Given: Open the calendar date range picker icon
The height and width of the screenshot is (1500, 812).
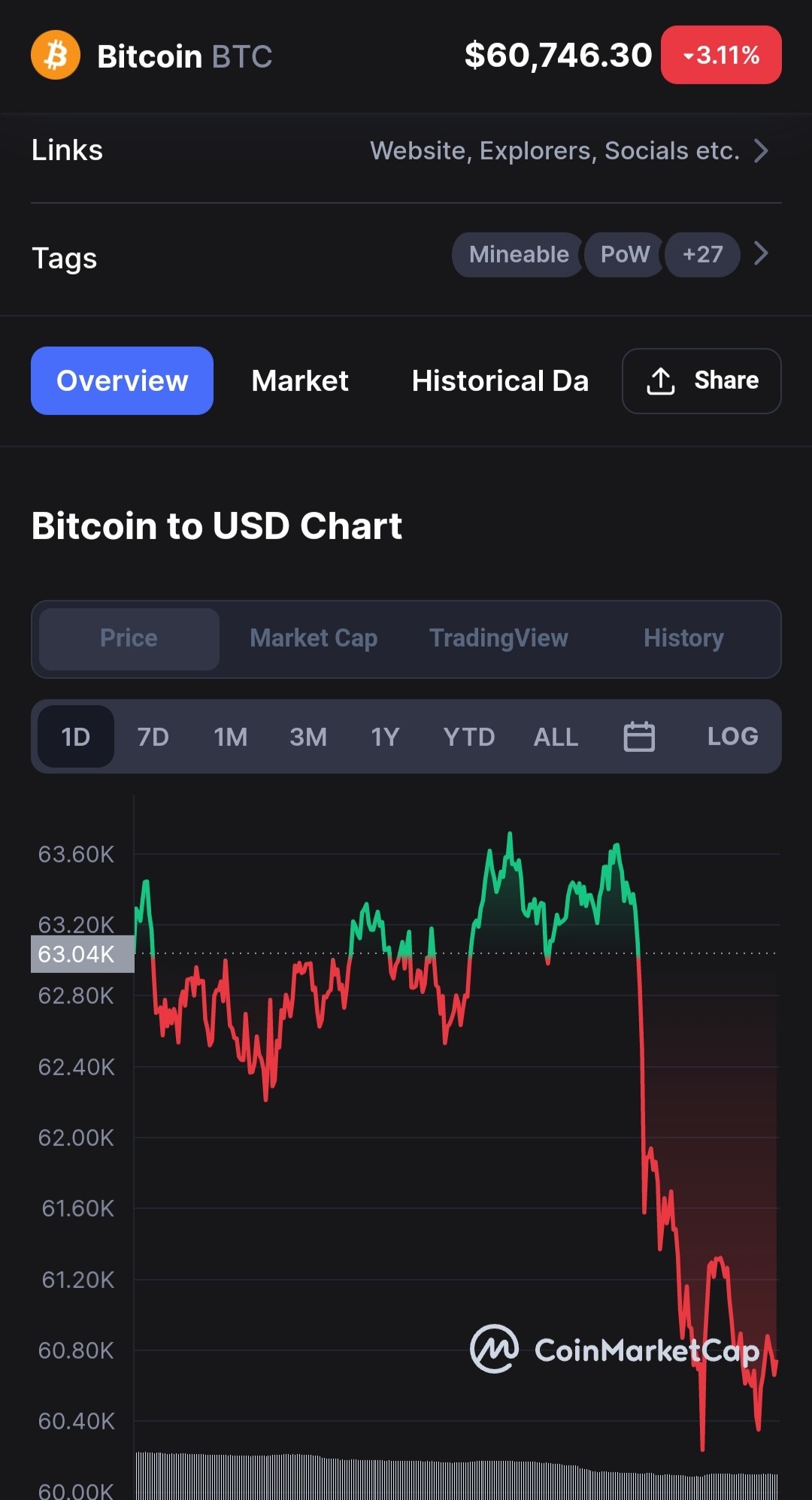Looking at the screenshot, I should coord(639,736).
